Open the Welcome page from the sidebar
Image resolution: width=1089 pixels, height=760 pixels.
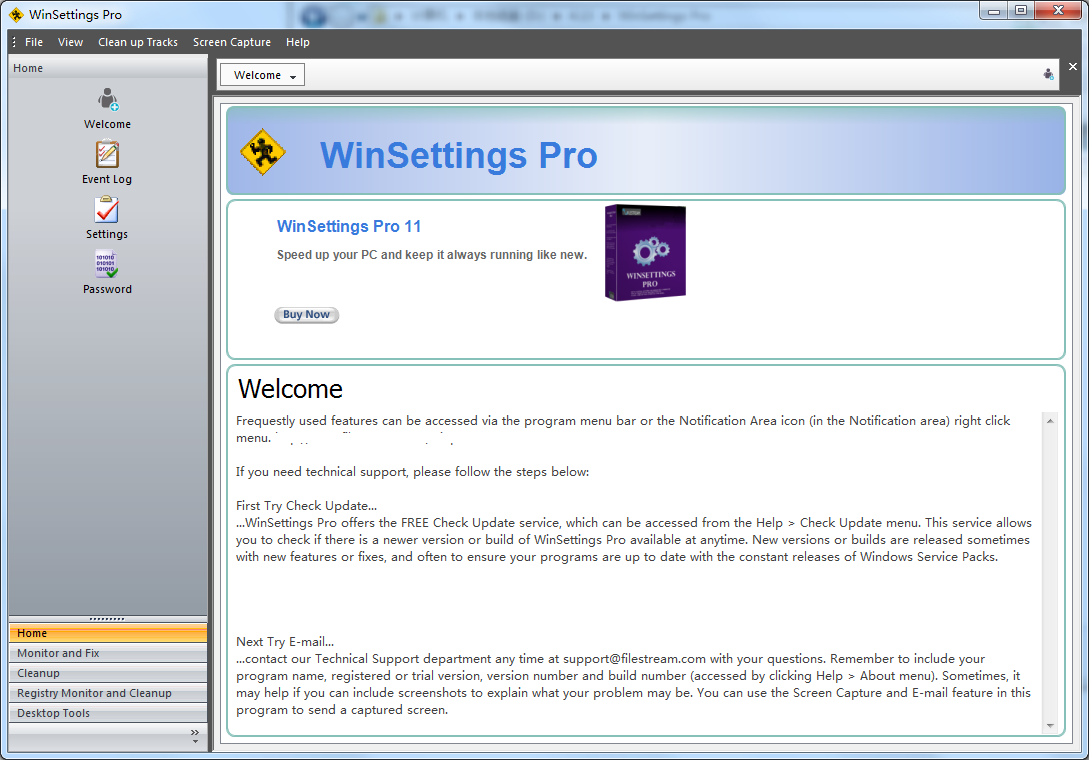pyautogui.click(x=107, y=108)
